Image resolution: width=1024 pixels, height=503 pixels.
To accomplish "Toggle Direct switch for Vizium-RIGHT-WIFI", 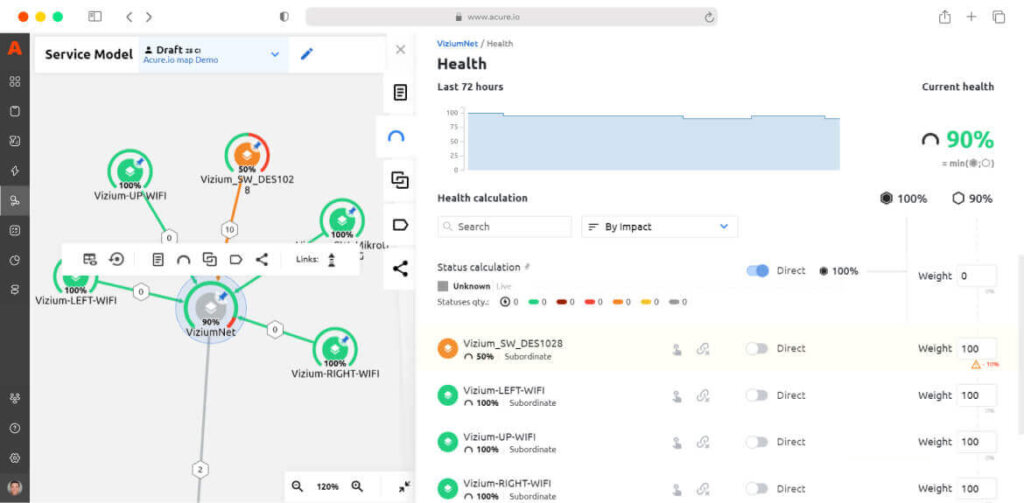I will pos(757,489).
